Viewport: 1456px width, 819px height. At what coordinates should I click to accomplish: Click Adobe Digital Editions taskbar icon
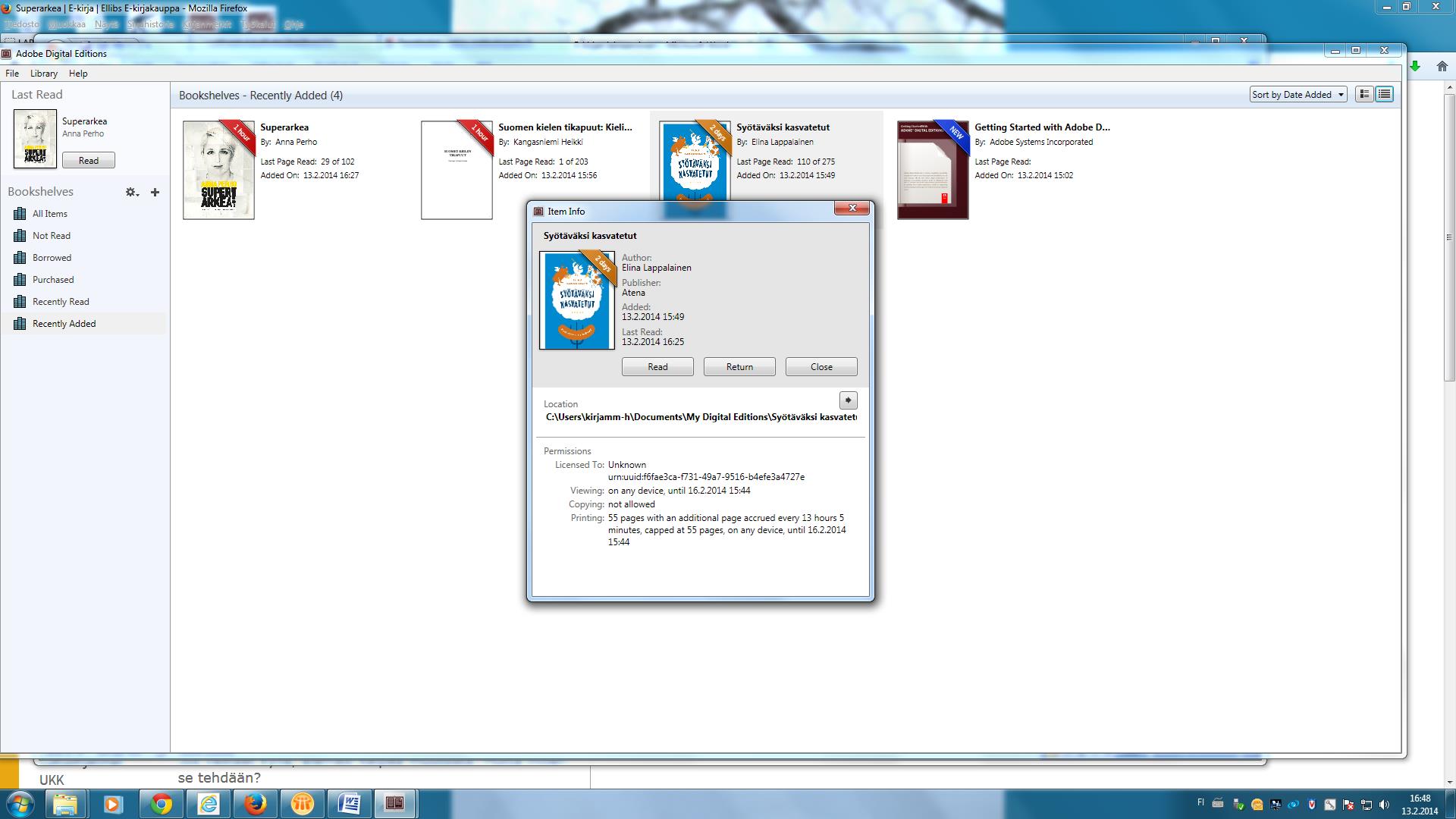(x=394, y=804)
